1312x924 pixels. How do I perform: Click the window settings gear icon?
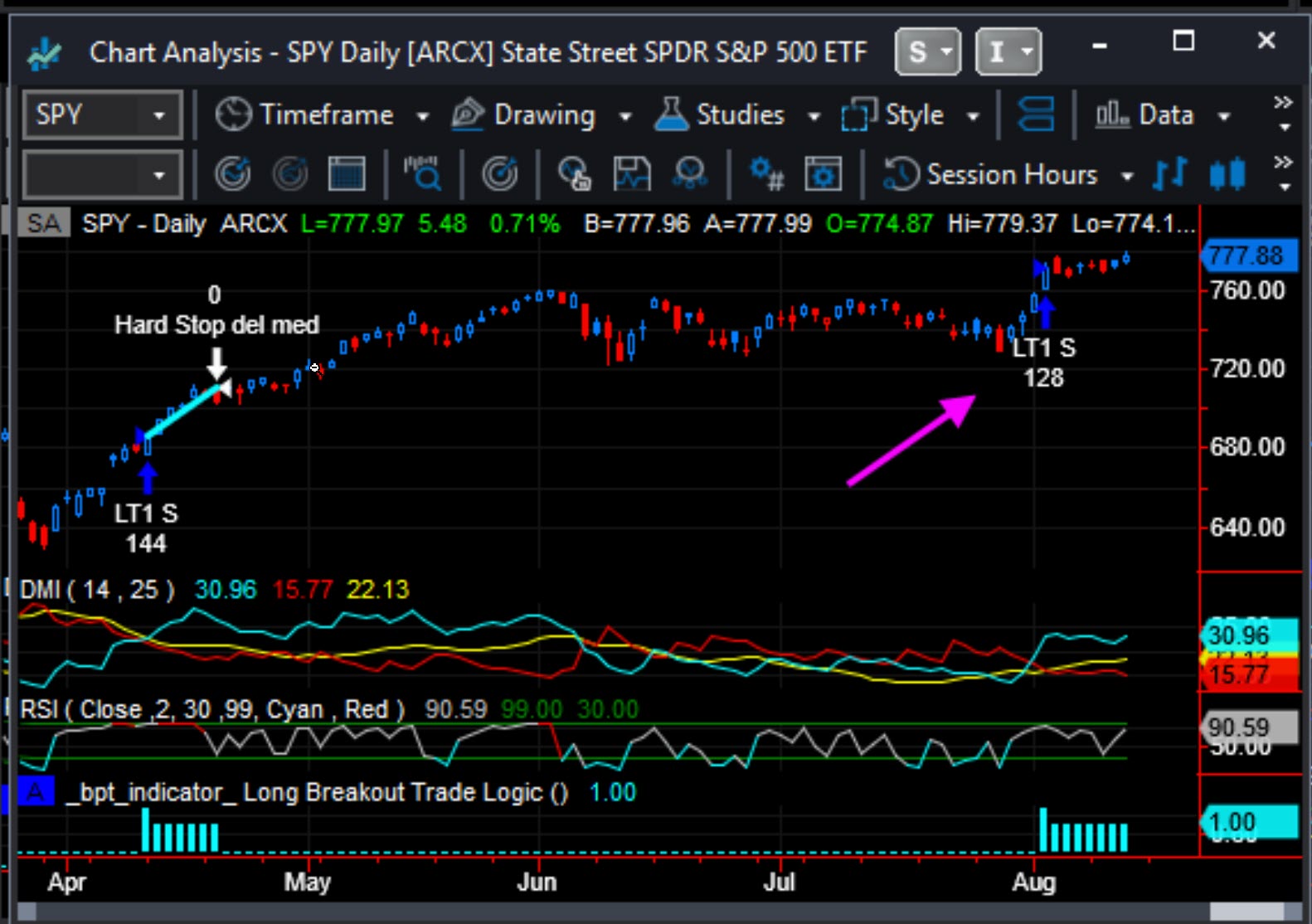click(x=823, y=174)
